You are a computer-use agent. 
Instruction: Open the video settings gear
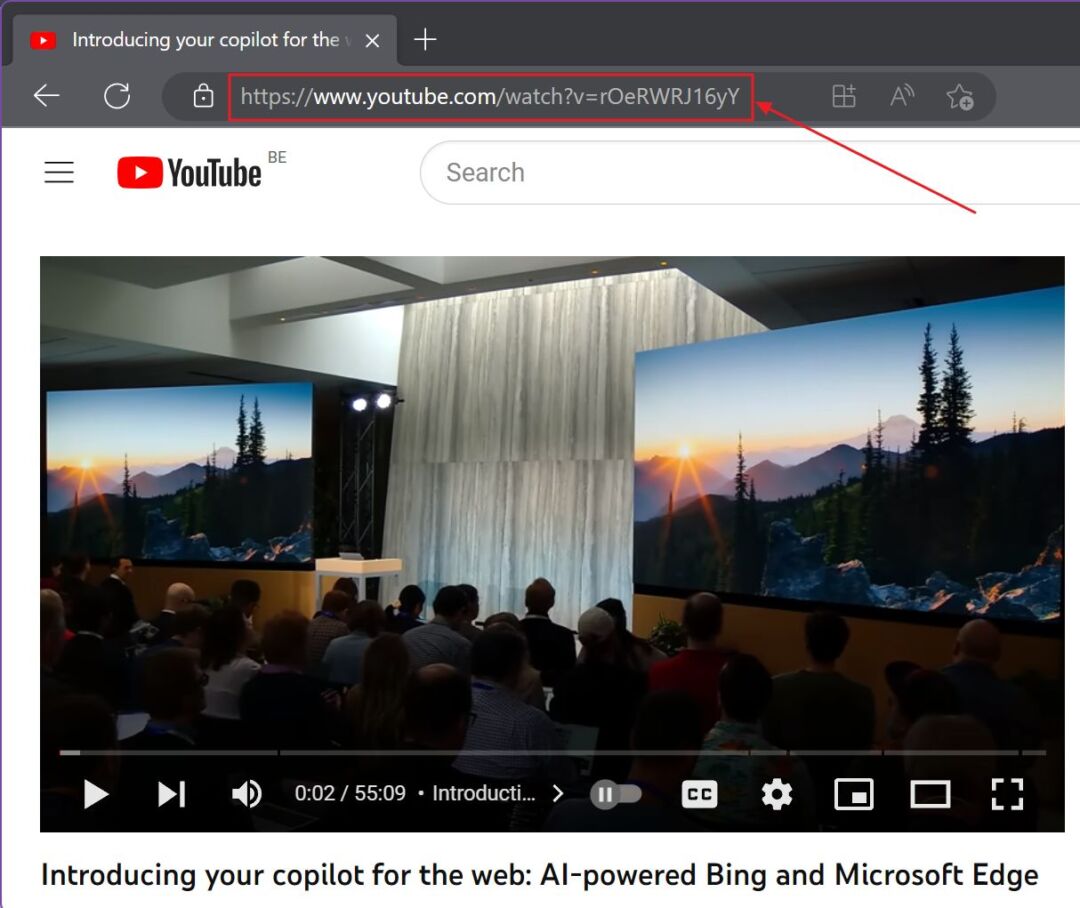777,793
